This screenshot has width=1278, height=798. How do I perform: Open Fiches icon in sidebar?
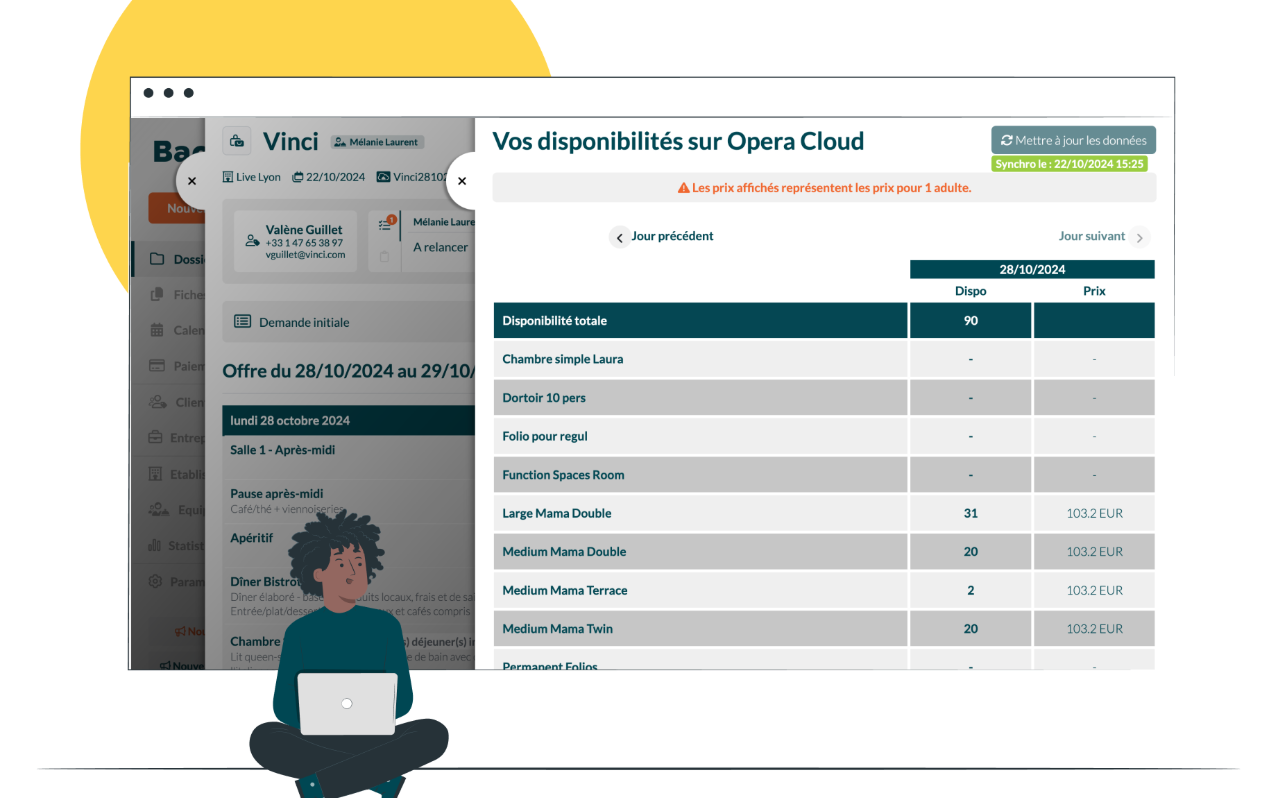[157, 295]
